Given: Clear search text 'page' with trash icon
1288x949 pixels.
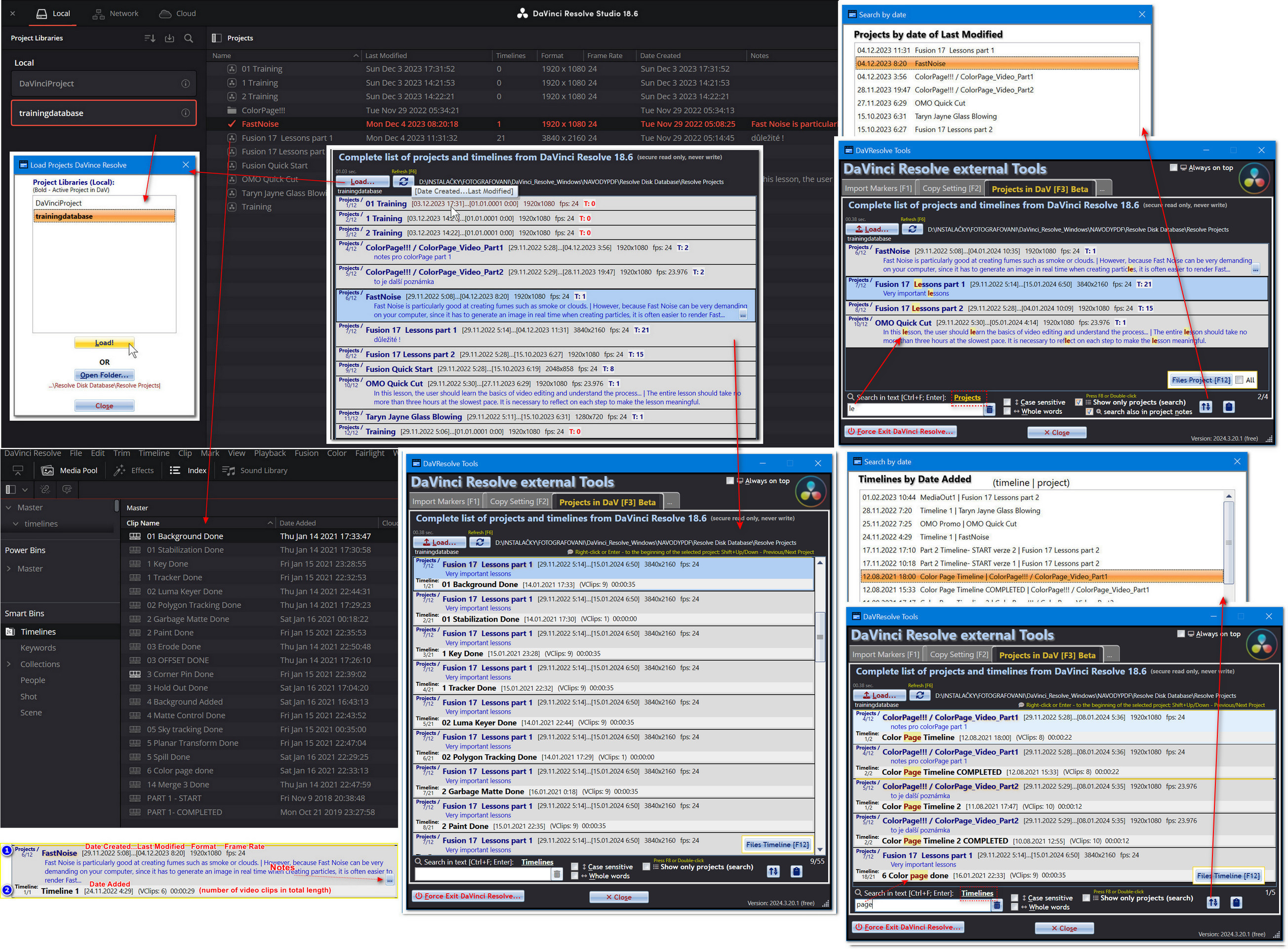Looking at the screenshot, I should [997, 906].
